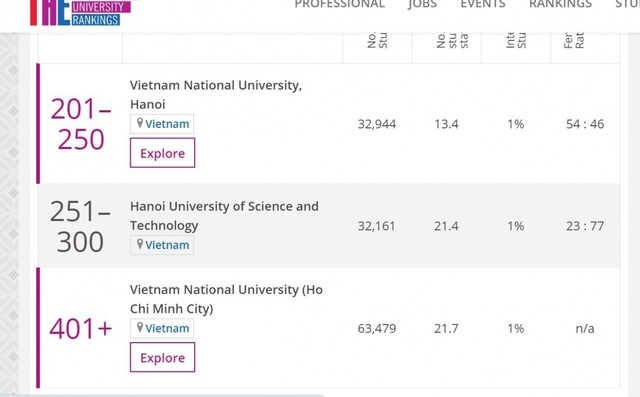This screenshot has width=640, height=397.
Task: Click location pin icon under Hanoi University of Science and Technology
Action: click(x=140, y=244)
